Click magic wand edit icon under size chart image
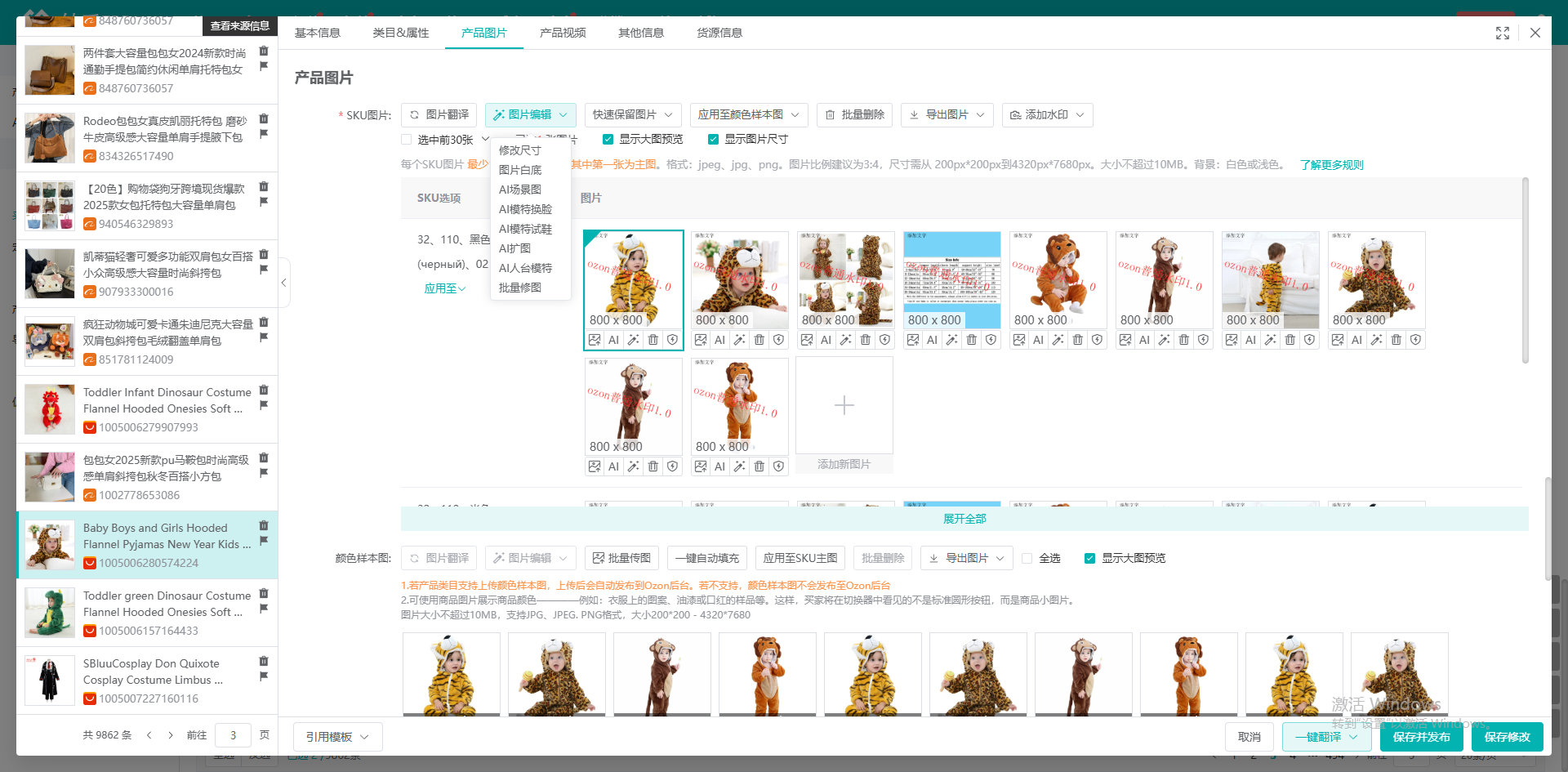 coord(951,340)
